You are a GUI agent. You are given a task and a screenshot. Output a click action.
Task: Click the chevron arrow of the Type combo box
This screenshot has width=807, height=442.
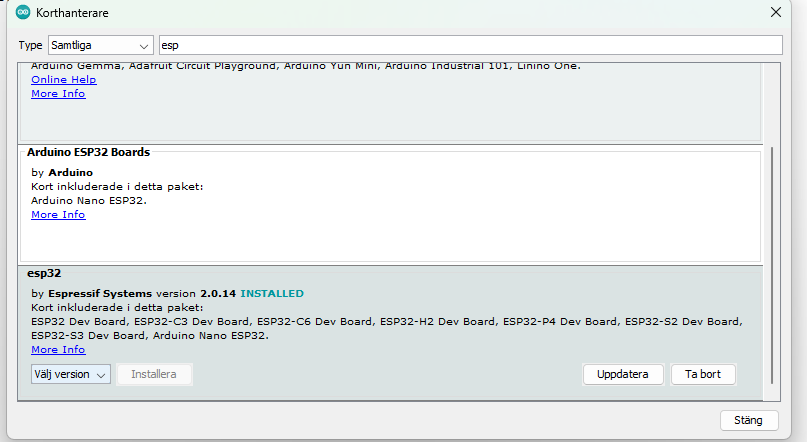144,46
